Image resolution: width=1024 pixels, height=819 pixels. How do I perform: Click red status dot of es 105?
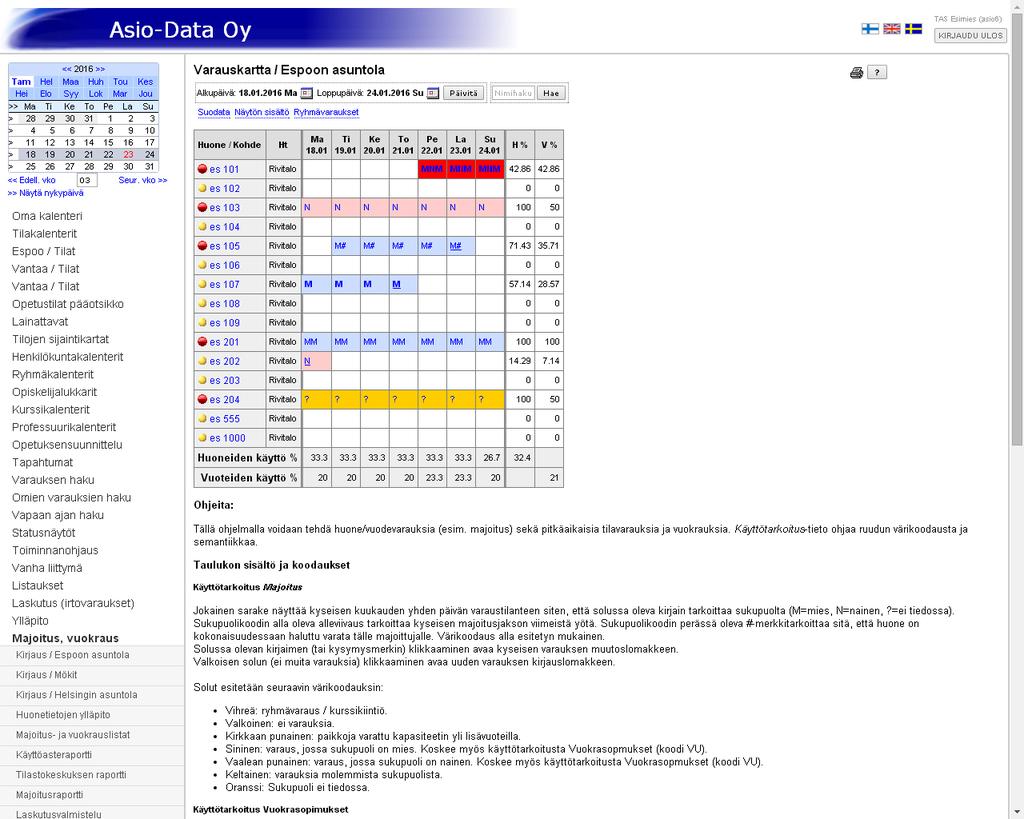point(202,246)
